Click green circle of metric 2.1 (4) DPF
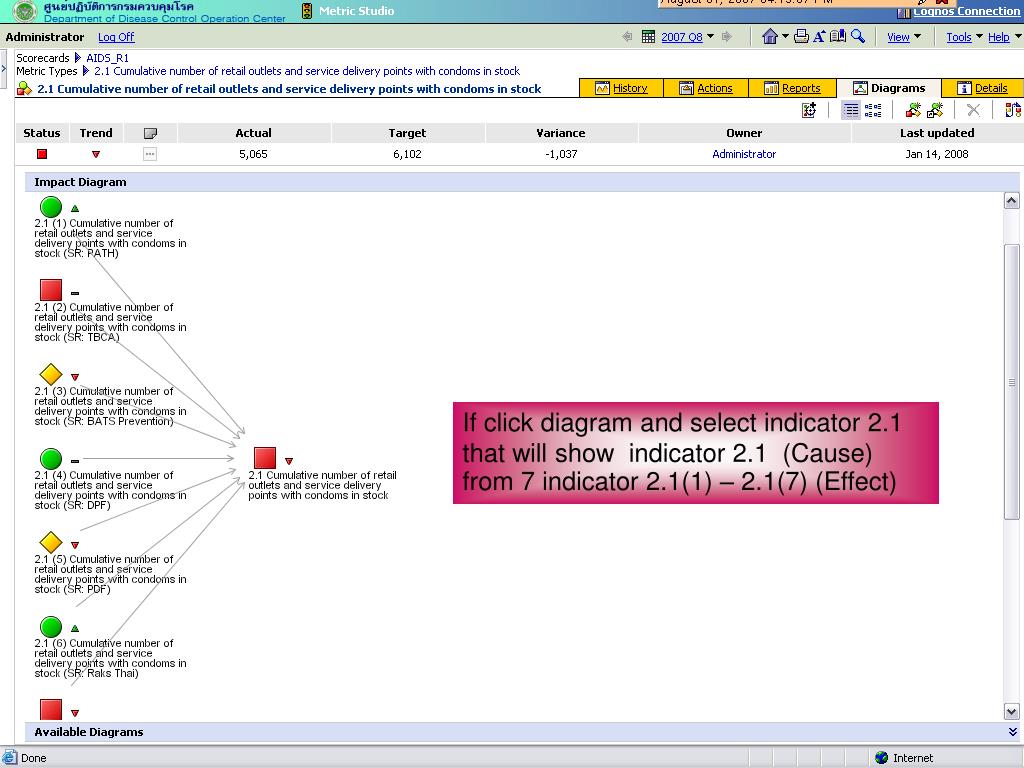The height and width of the screenshot is (768, 1024). (x=51, y=458)
